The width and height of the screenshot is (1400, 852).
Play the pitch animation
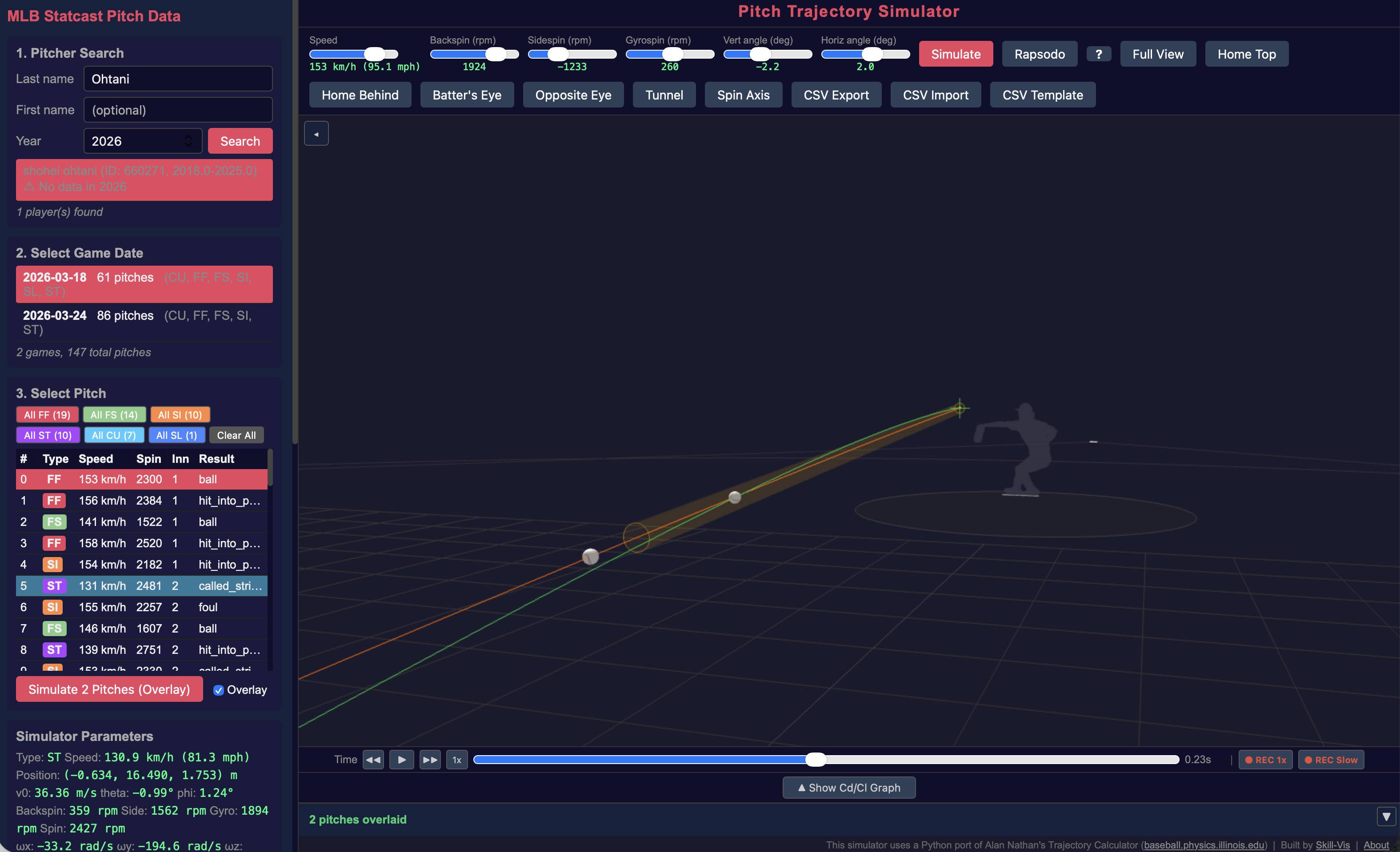tap(401, 760)
